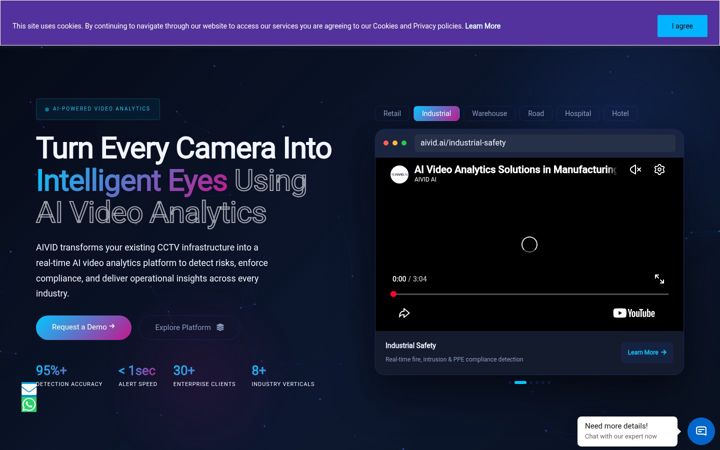The image size is (720, 450).
Task: Select the active carousel indicator dot
Action: point(520,382)
